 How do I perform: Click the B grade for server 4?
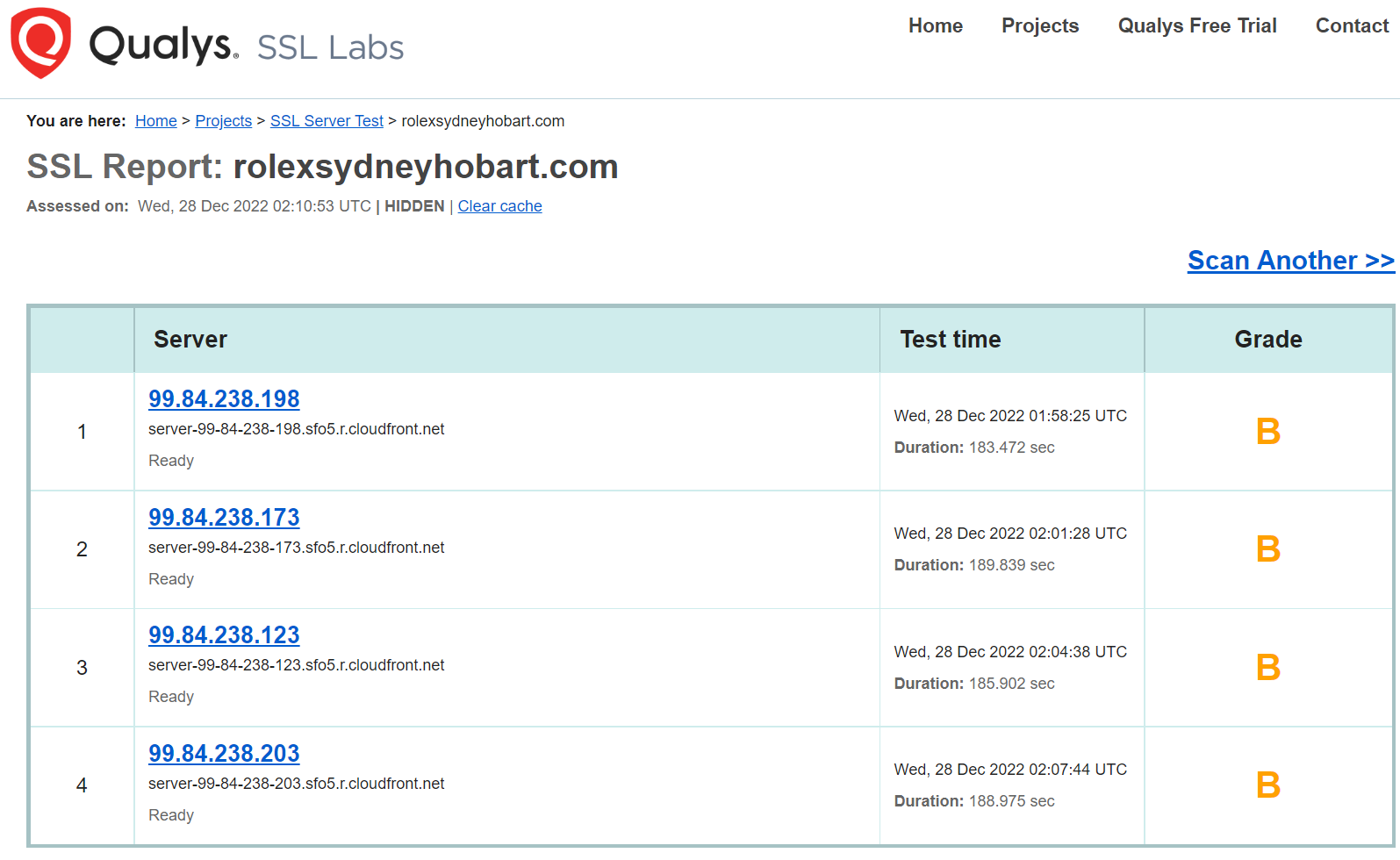pos(1267,785)
